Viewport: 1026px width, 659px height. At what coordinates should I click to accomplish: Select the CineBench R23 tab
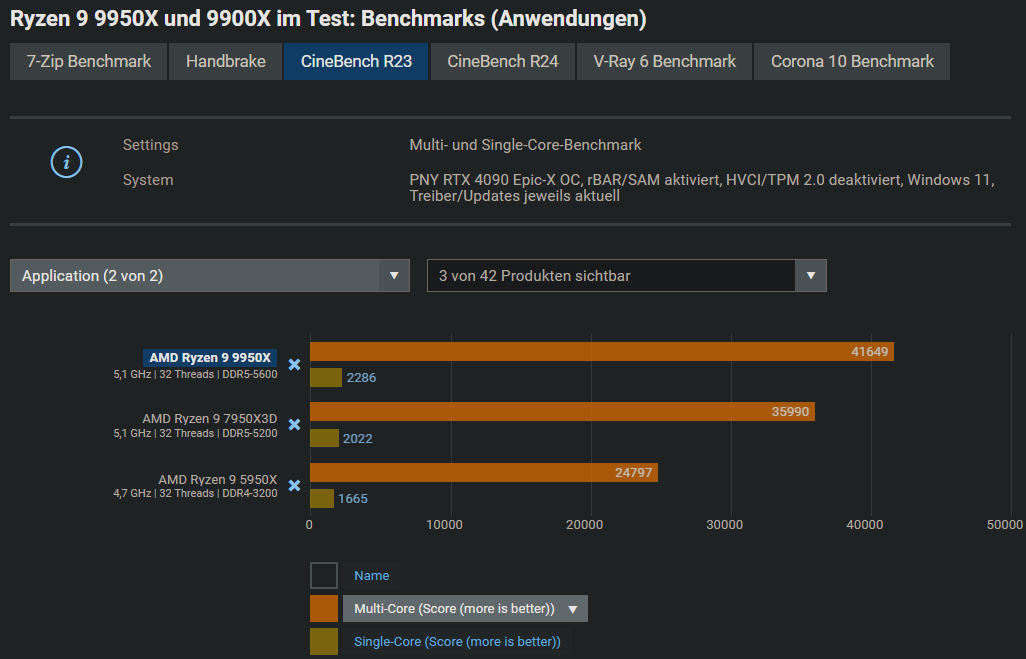pos(356,62)
